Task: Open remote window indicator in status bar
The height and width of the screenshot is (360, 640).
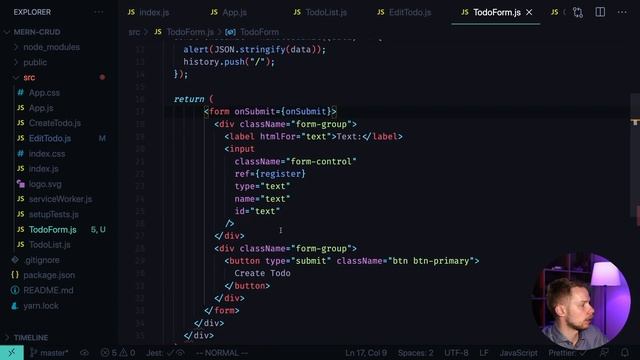Action: pyautogui.click(x=12, y=353)
